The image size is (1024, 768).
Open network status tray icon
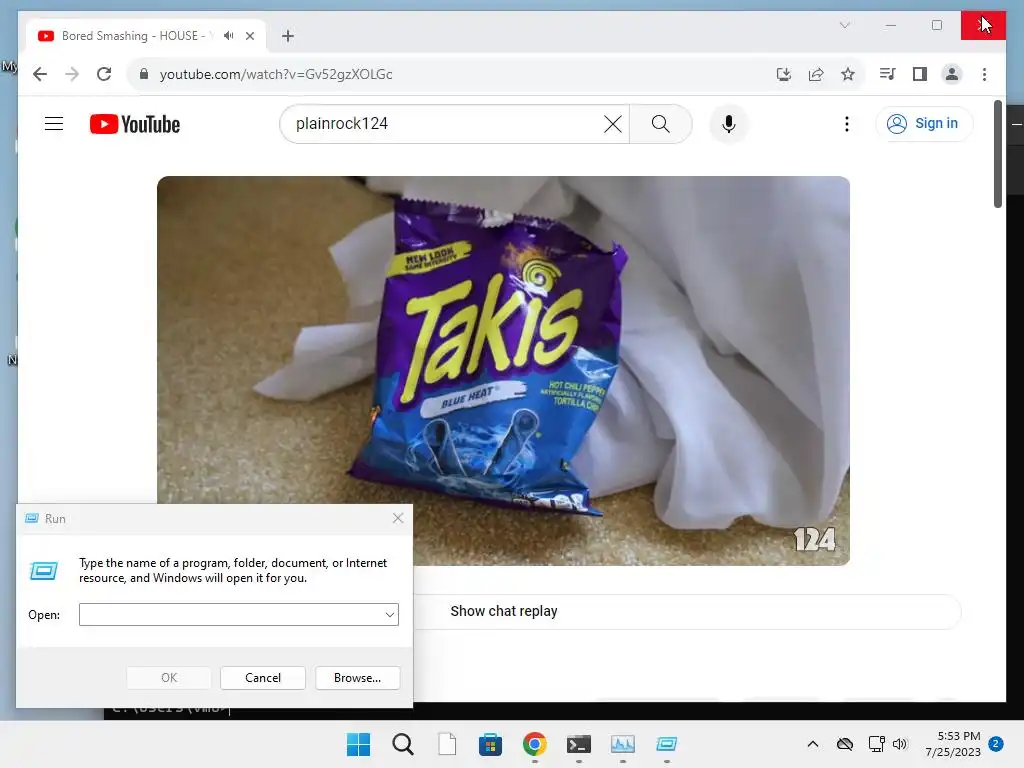point(876,744)
